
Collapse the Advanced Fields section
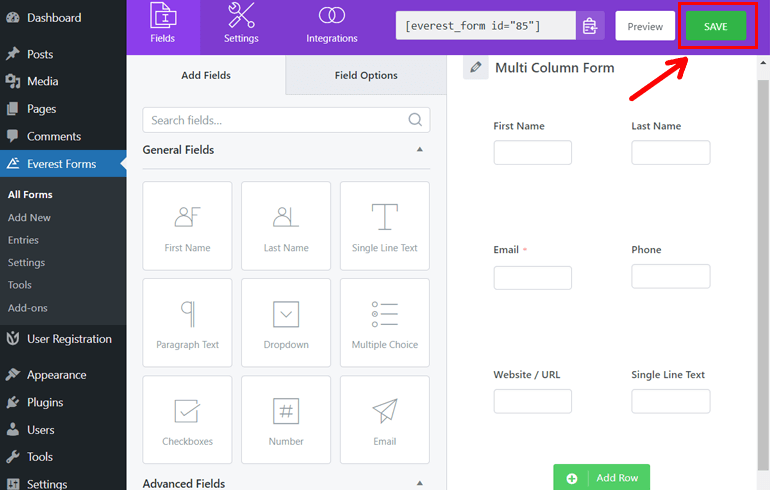(x=419, y=484)
